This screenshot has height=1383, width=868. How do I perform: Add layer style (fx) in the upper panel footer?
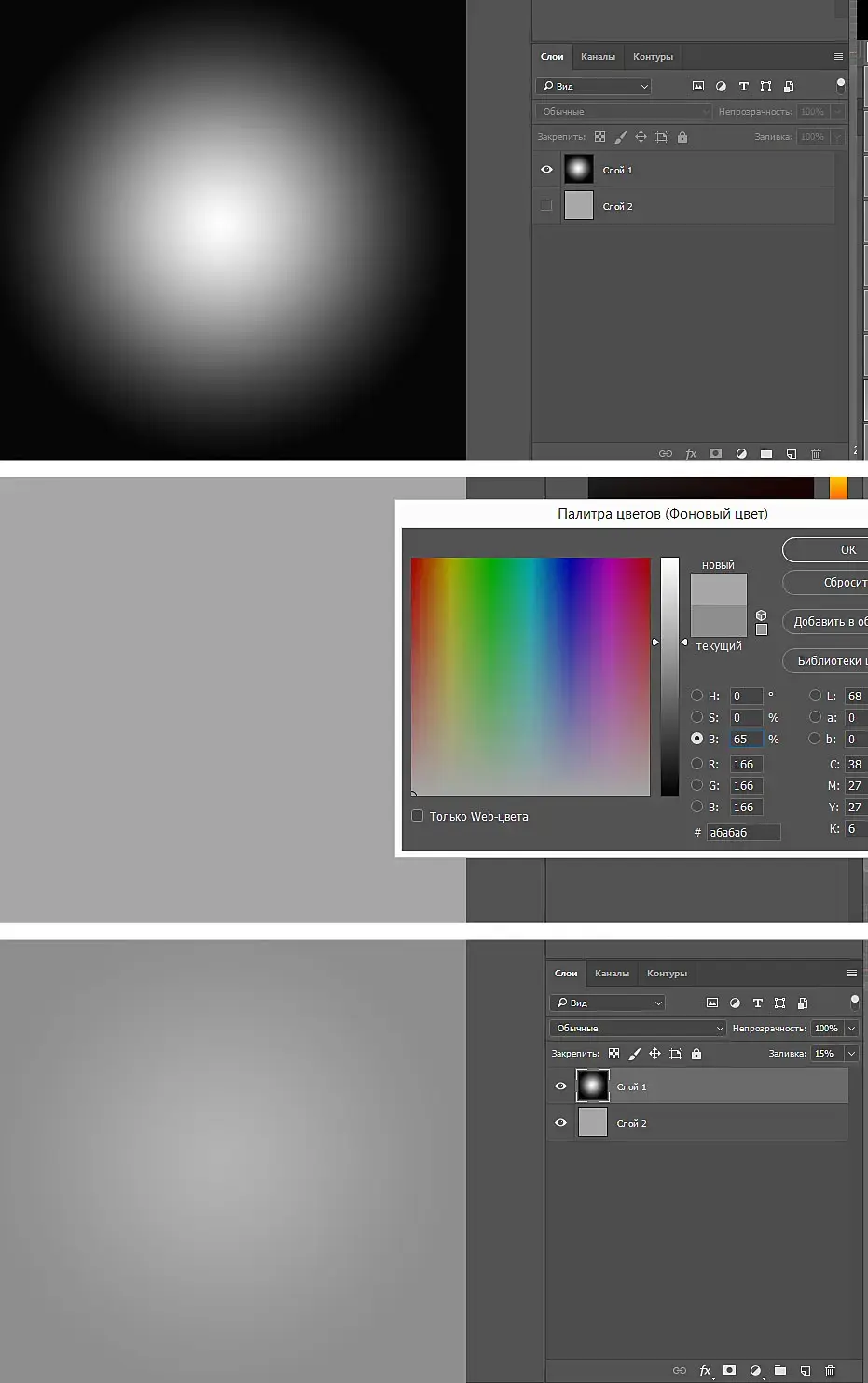(691, 453)
